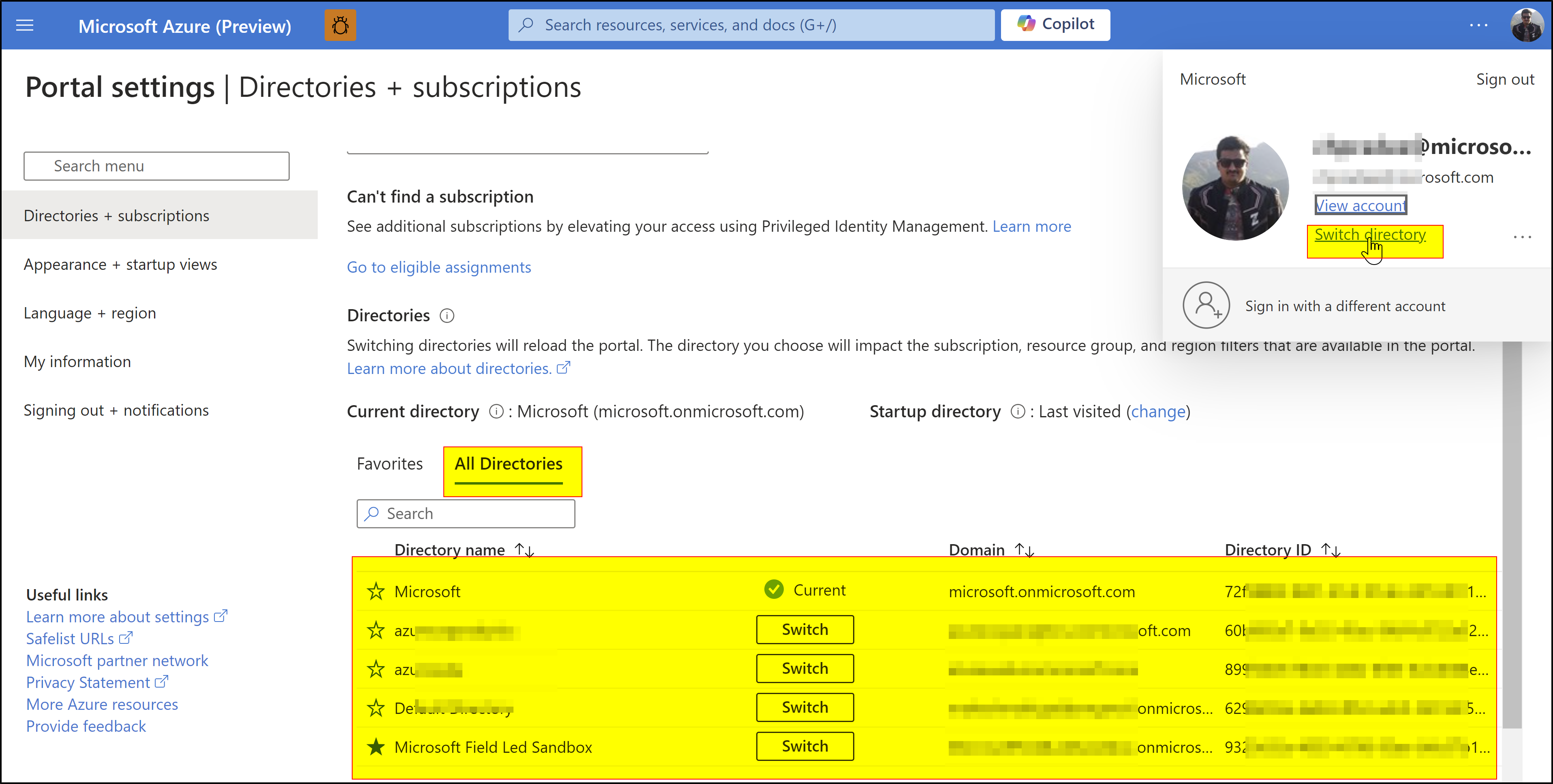Open More Azure resources link
Viewport: 1553px width, 784px height.
(x=102, y=704)
